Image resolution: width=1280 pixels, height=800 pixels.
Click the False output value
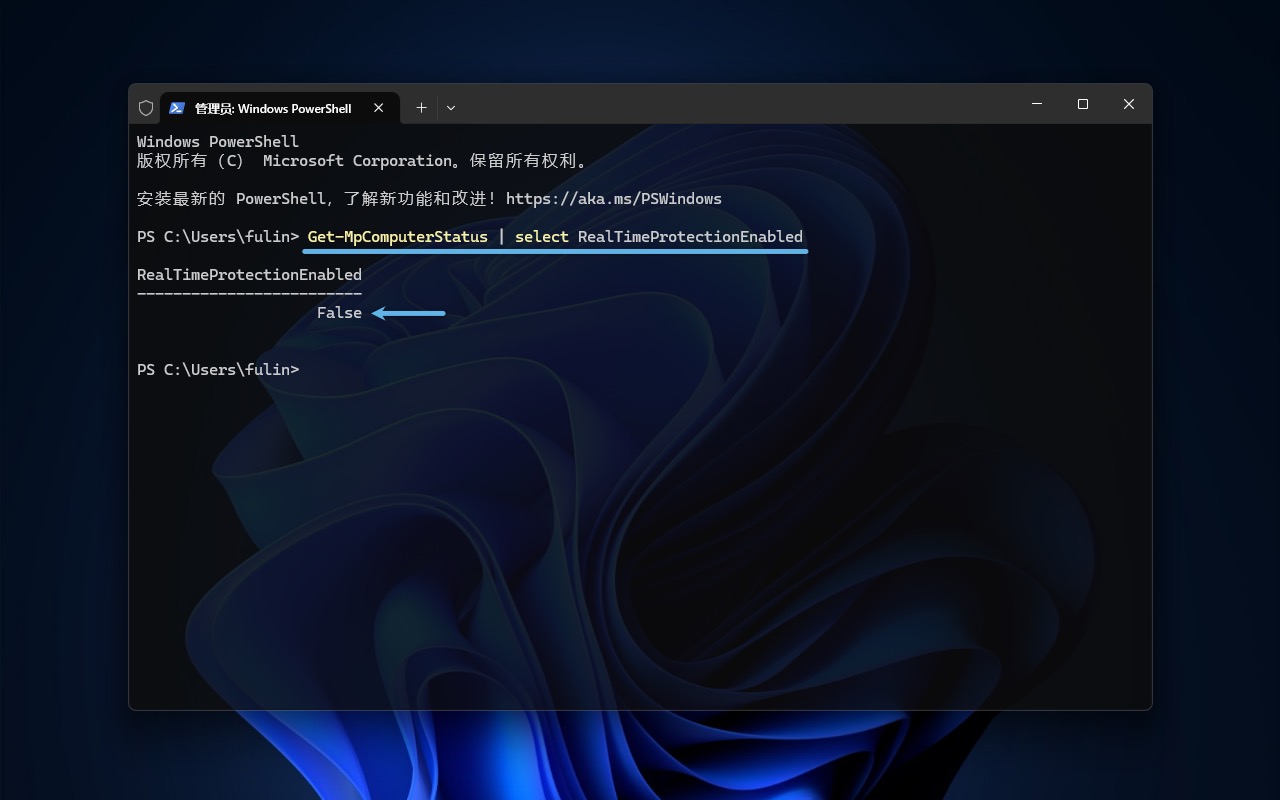click(339, 313)
